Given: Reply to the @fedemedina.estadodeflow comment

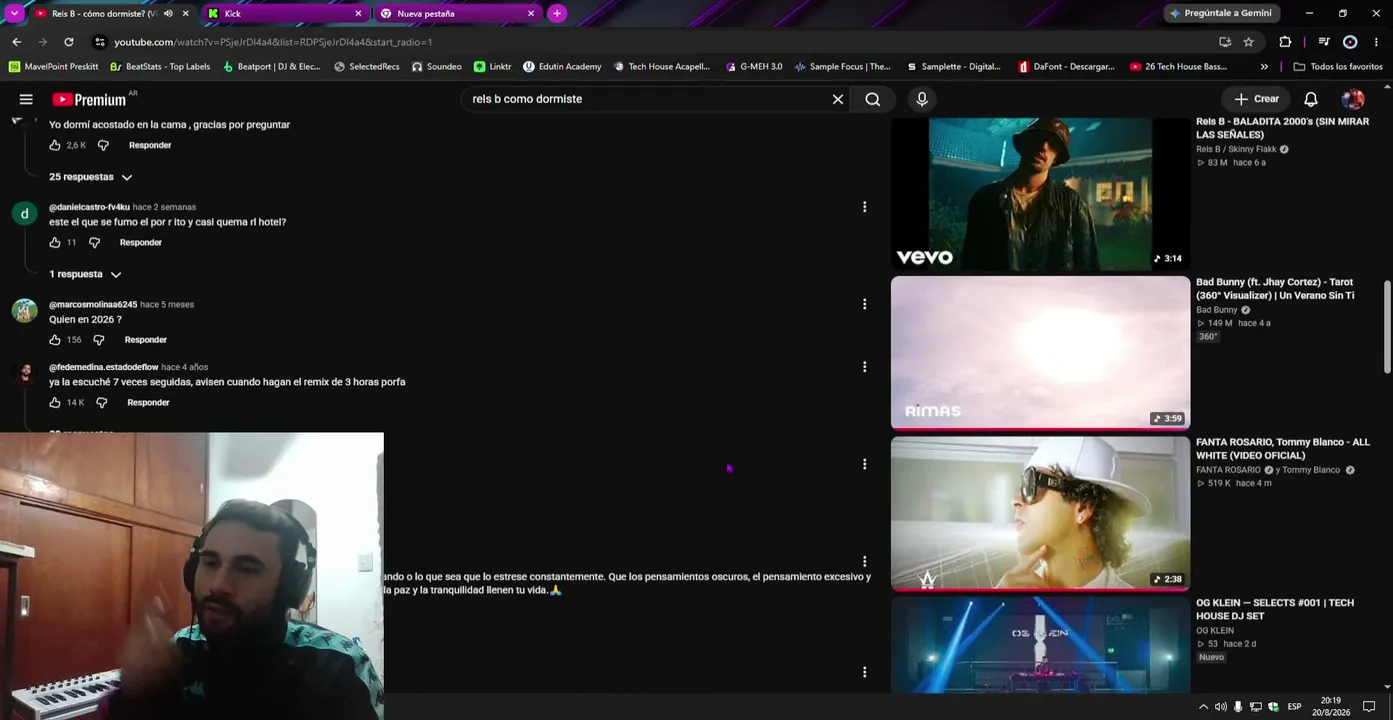Looking at the screenshot, I should click(148, 402).
